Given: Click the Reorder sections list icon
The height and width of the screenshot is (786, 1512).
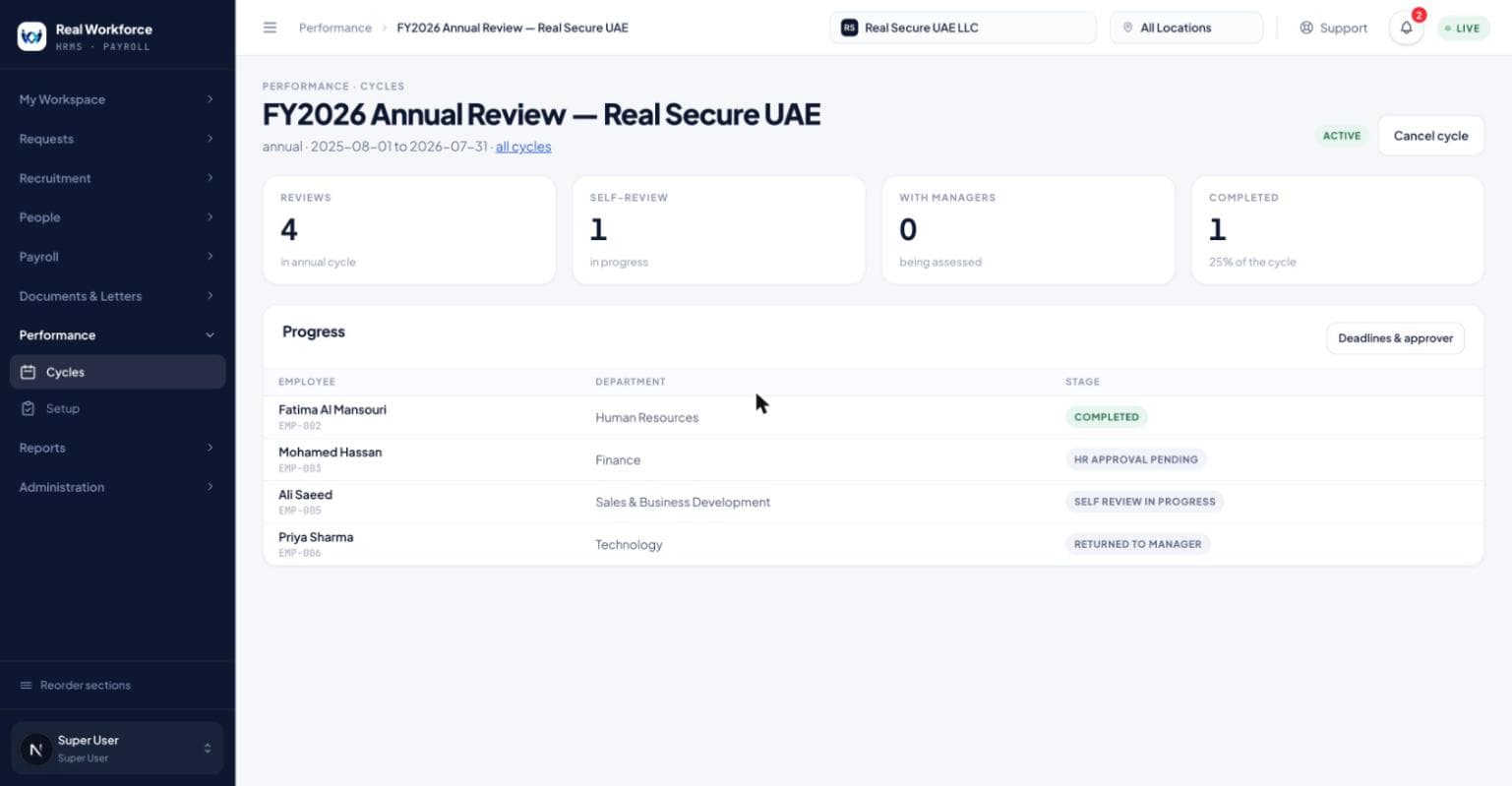Looking at the screenshot, I should click(27, 685).
